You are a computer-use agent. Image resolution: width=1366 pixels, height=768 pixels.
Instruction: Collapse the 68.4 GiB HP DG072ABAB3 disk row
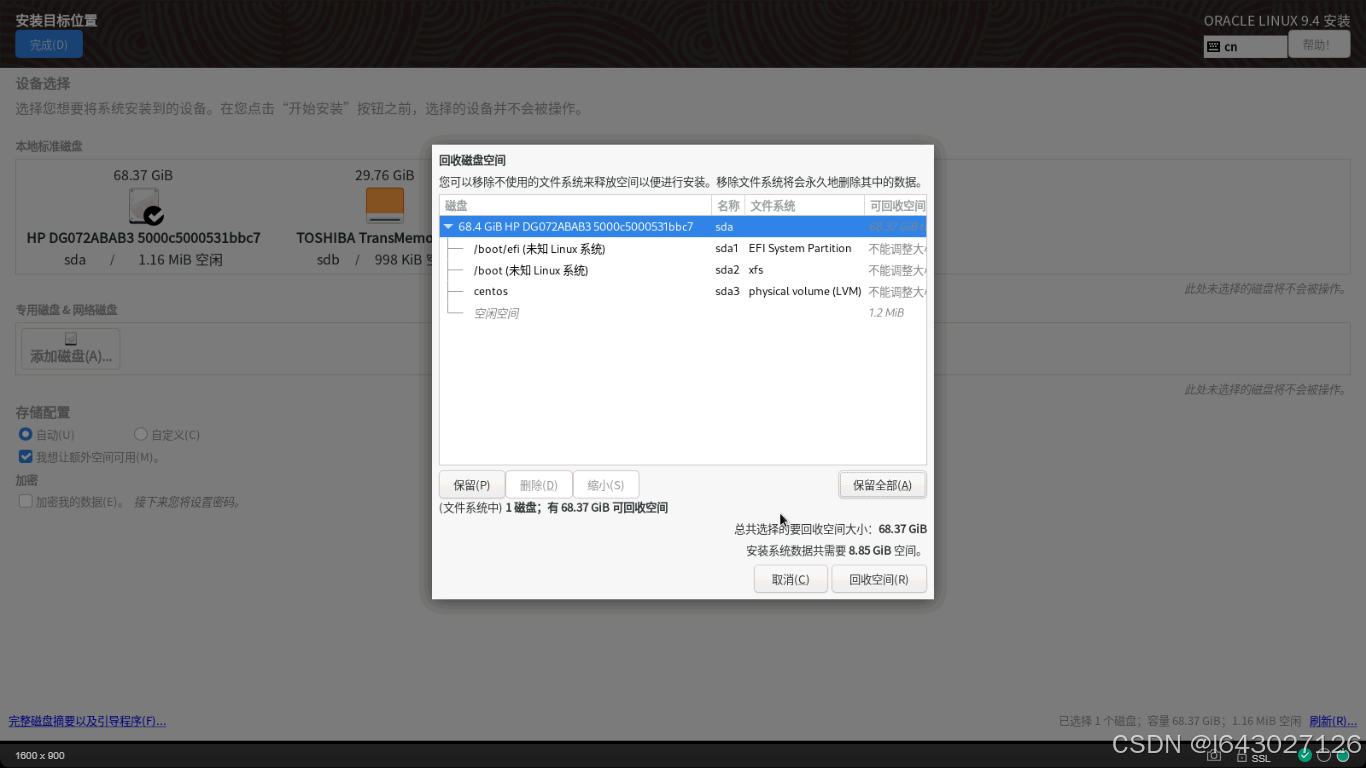(x=448, y=227)
